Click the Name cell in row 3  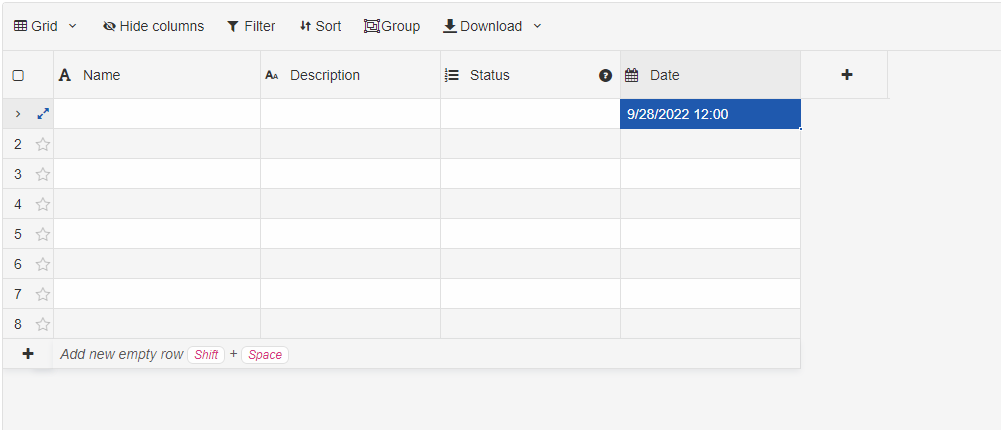coord(157,174)
